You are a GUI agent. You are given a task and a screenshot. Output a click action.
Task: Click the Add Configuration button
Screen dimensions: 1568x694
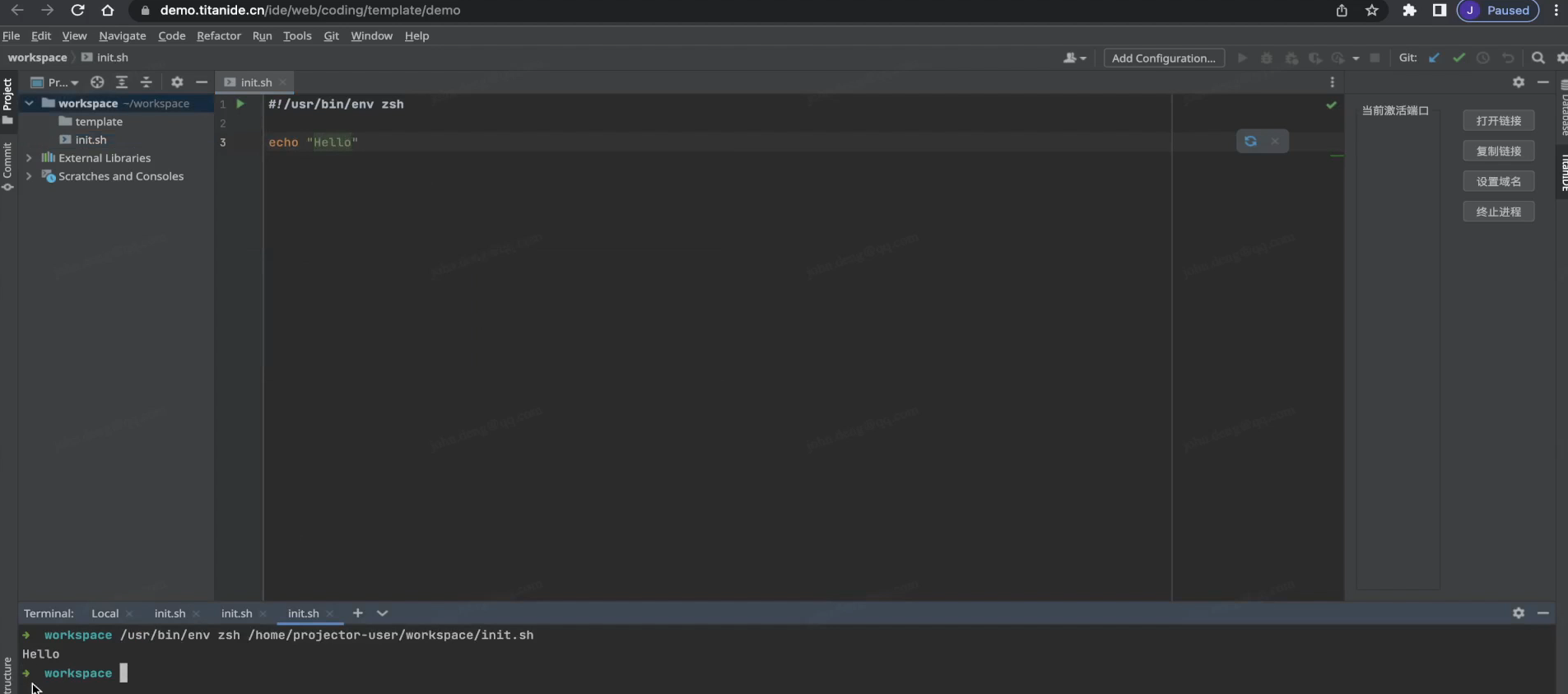pyautogui.click(x=1163, y=58)
